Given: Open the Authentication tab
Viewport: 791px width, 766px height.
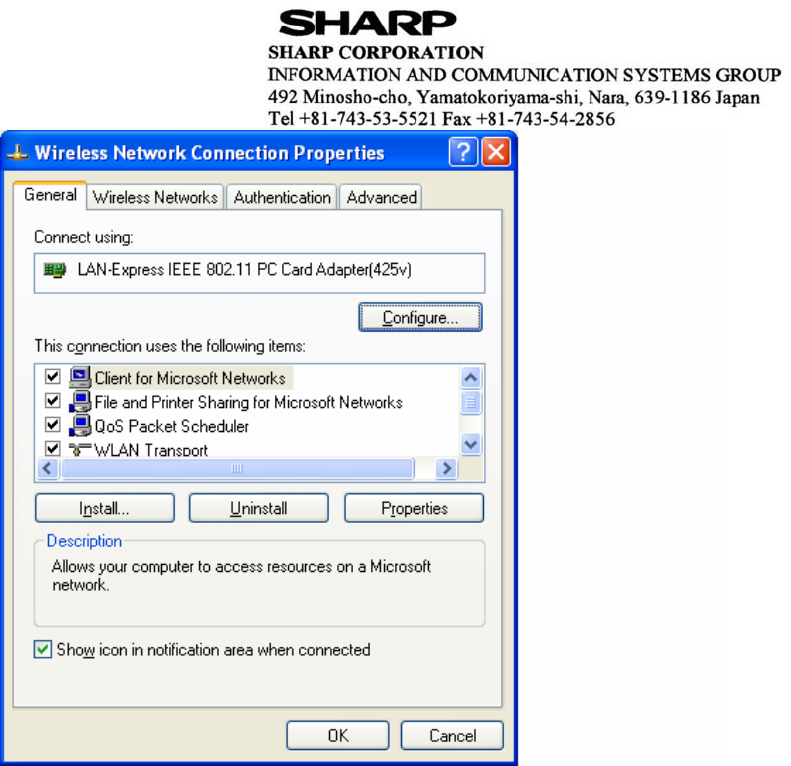Looking at the screenshot, I should (282, 197).
